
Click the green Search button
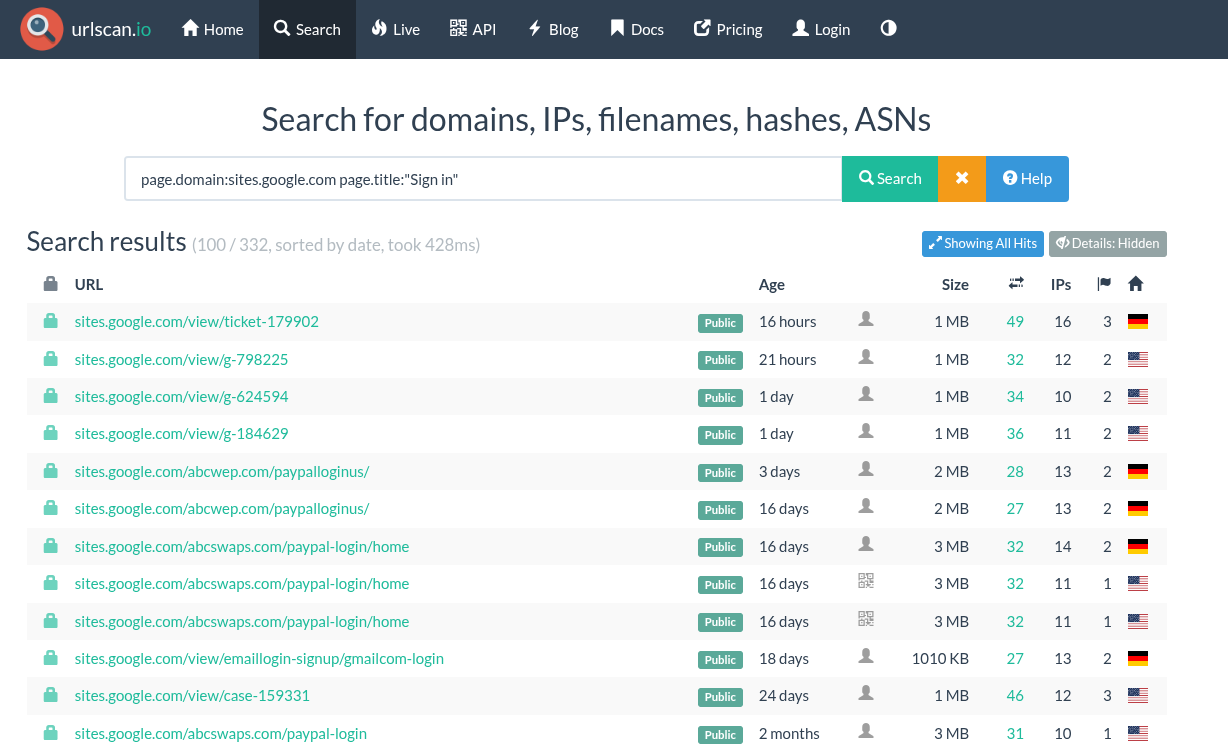[x=890, y=179]
